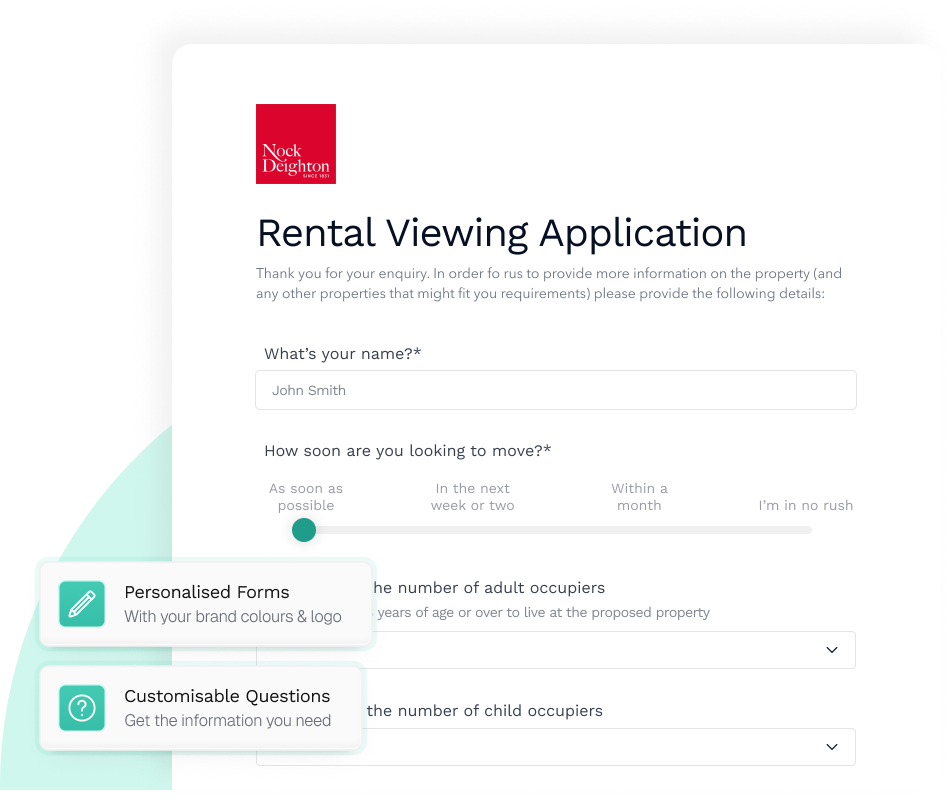Viewport: 952px width, 802px height.
Task: Click the 'number of child occupiers' label
Action: pyautogui.click(x=485, y=710)
